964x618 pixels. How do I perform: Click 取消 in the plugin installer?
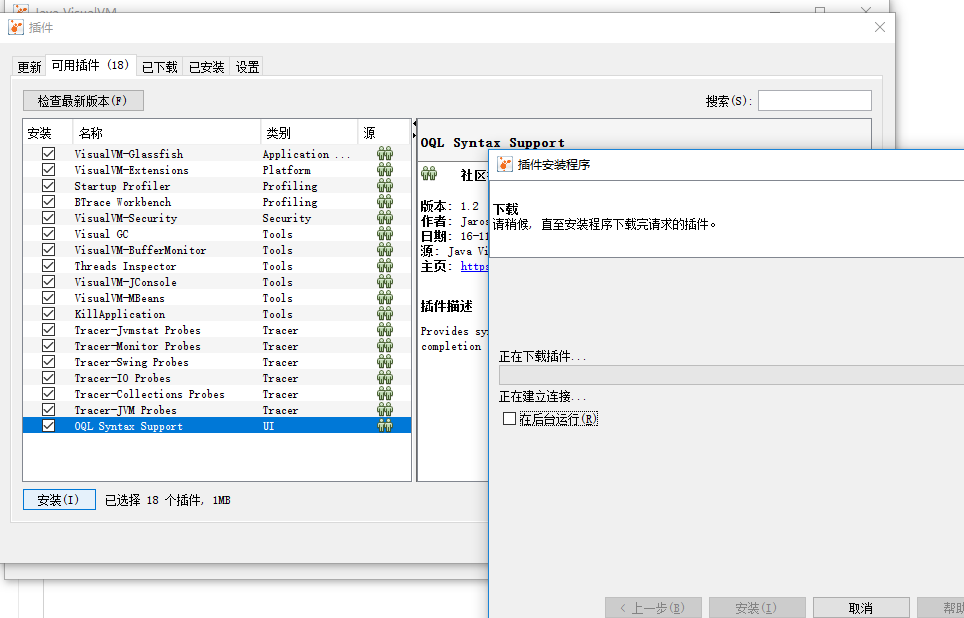[861, 608]
